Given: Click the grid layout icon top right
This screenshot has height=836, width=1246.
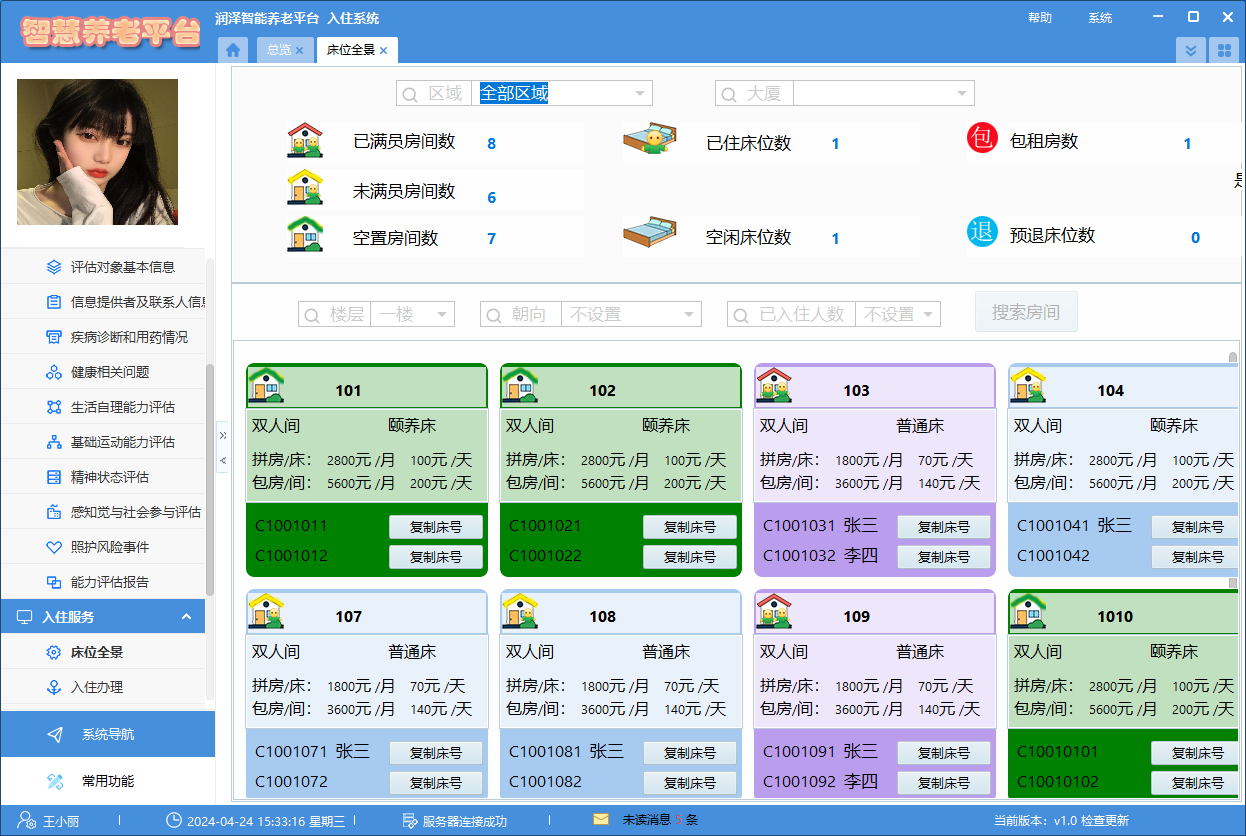Looking at the screenshot, I should [x=1223, y=50].
